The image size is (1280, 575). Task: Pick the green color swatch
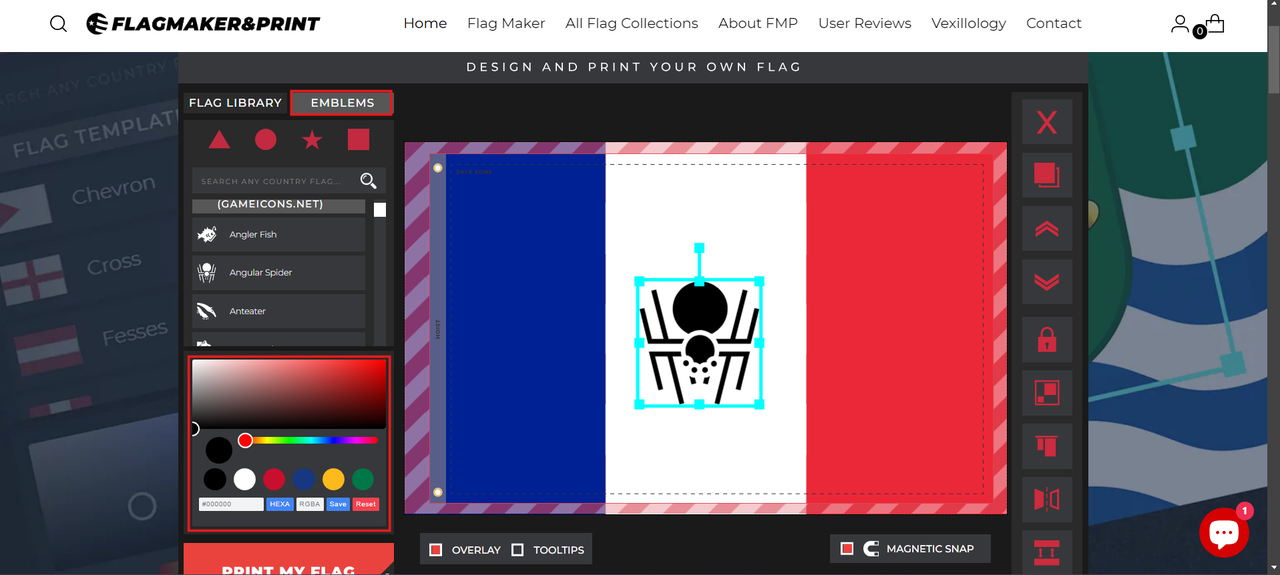tap(363, 479)
